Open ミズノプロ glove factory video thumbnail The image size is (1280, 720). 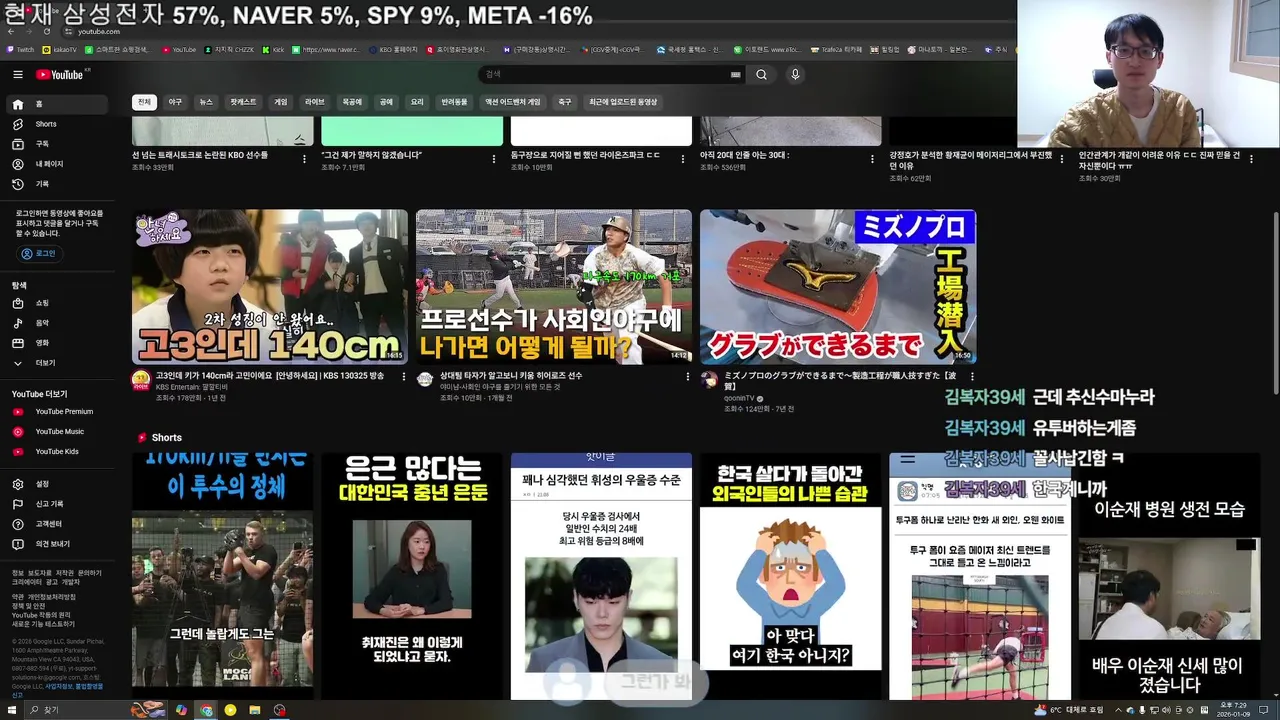838,287
